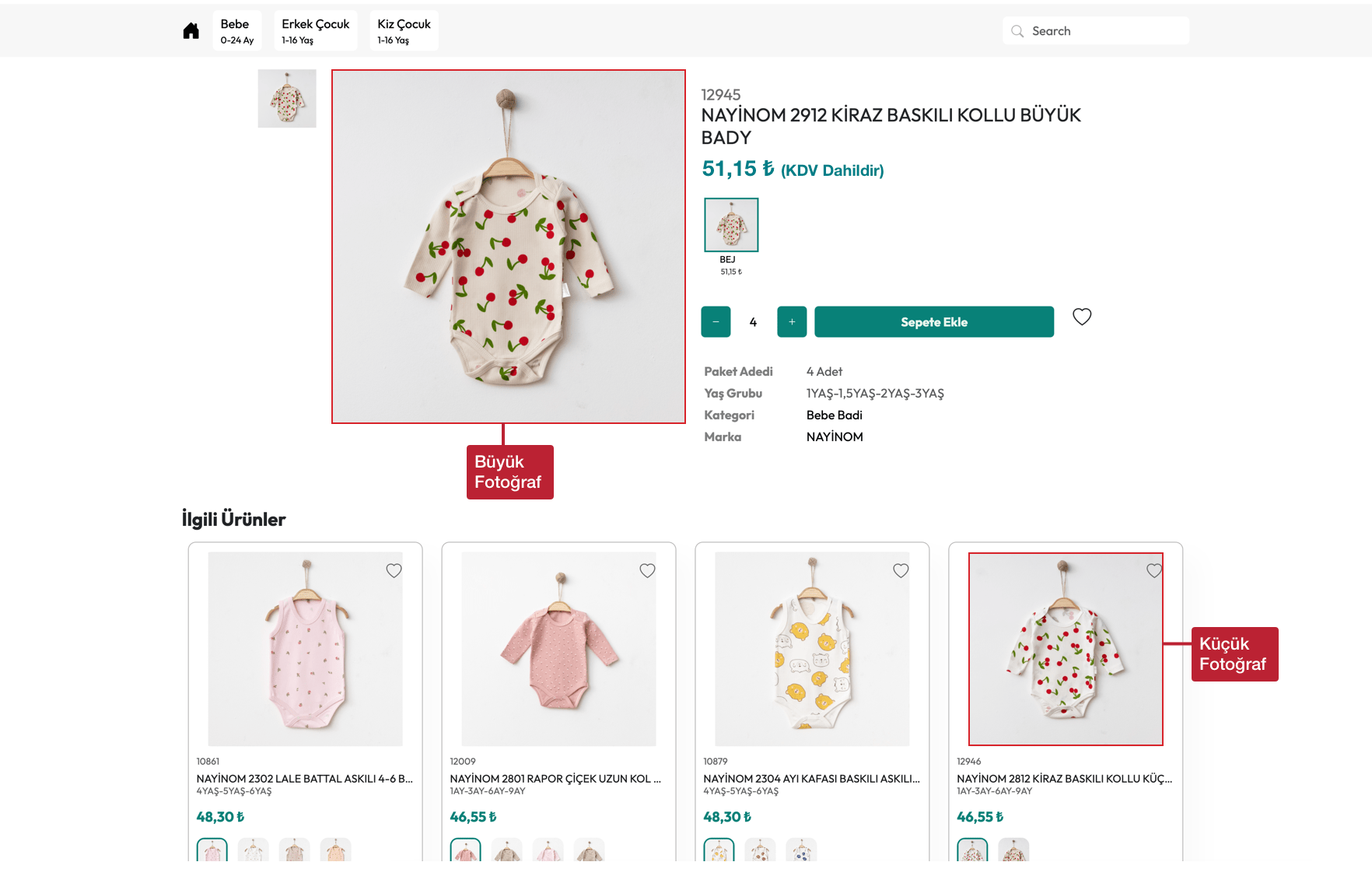Favorite the AYI KAFASI BASKILI product
Screen dimensions: 1372x890
[x=901, y=571]
